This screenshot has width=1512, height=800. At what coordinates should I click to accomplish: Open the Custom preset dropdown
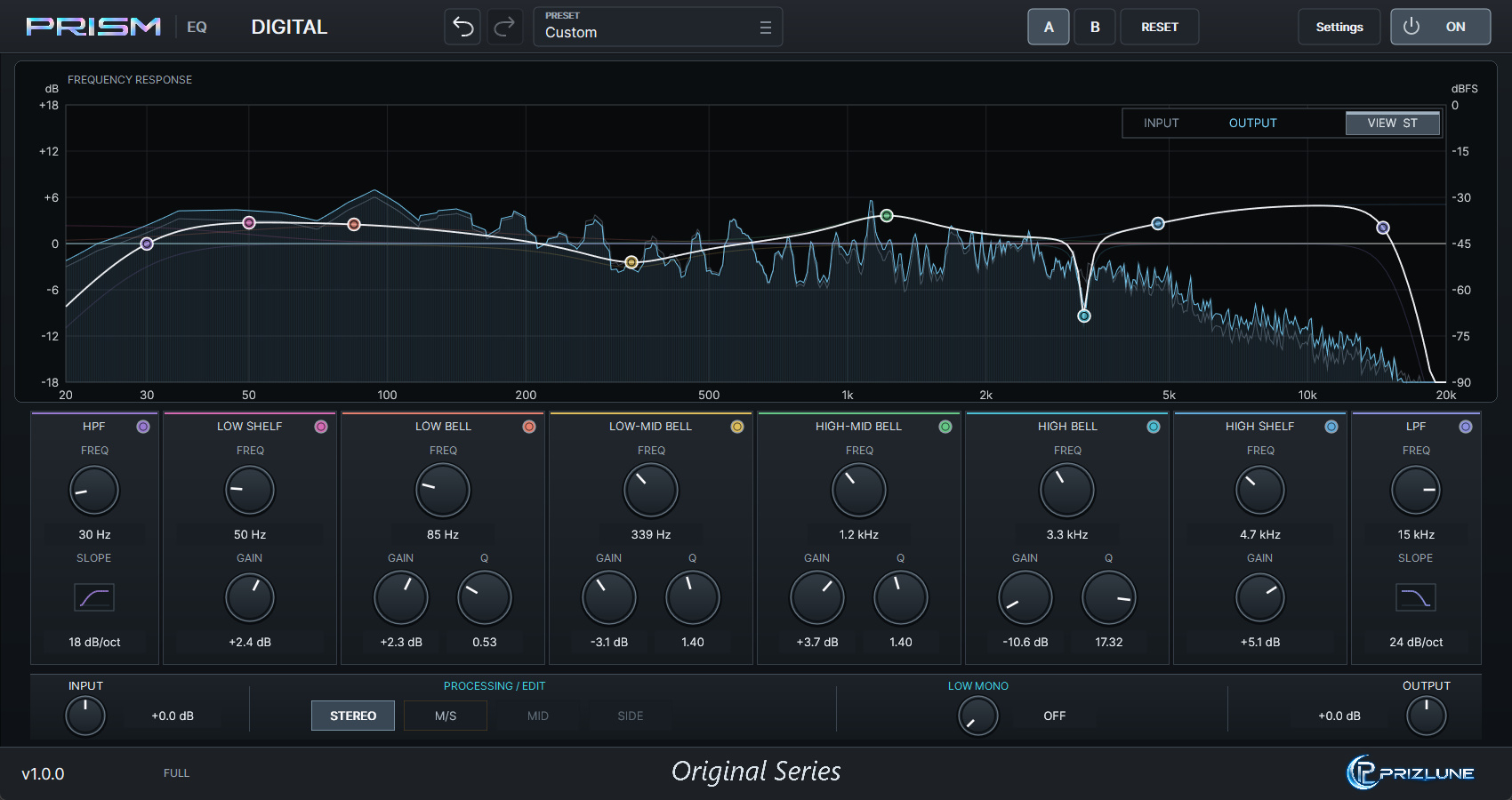pos(658,27)
